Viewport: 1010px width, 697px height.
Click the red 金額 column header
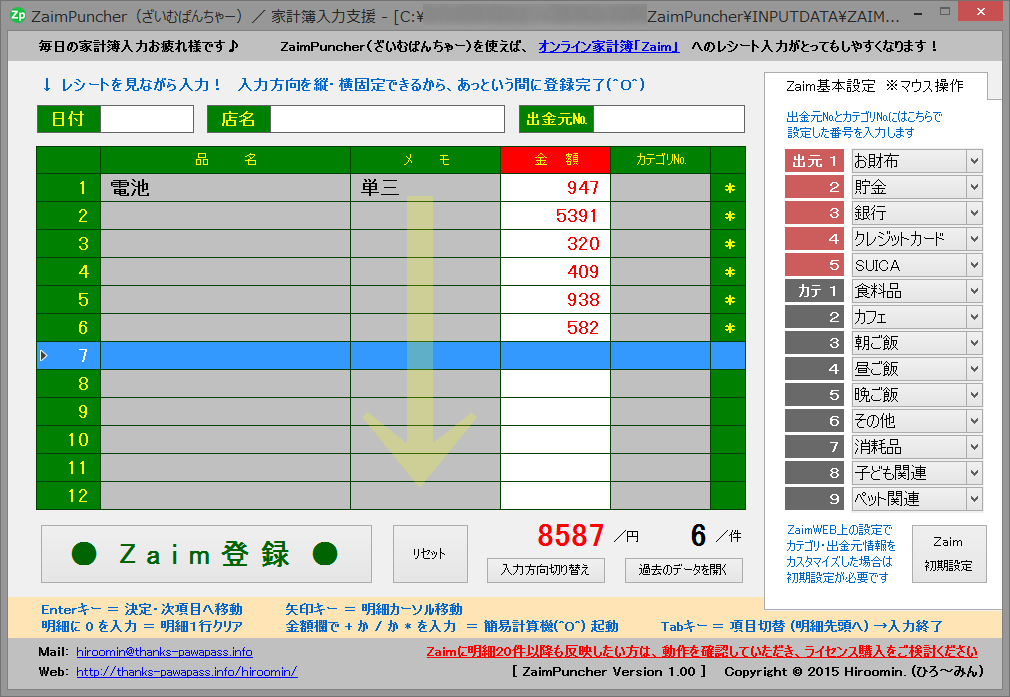(x=555, y=160)
